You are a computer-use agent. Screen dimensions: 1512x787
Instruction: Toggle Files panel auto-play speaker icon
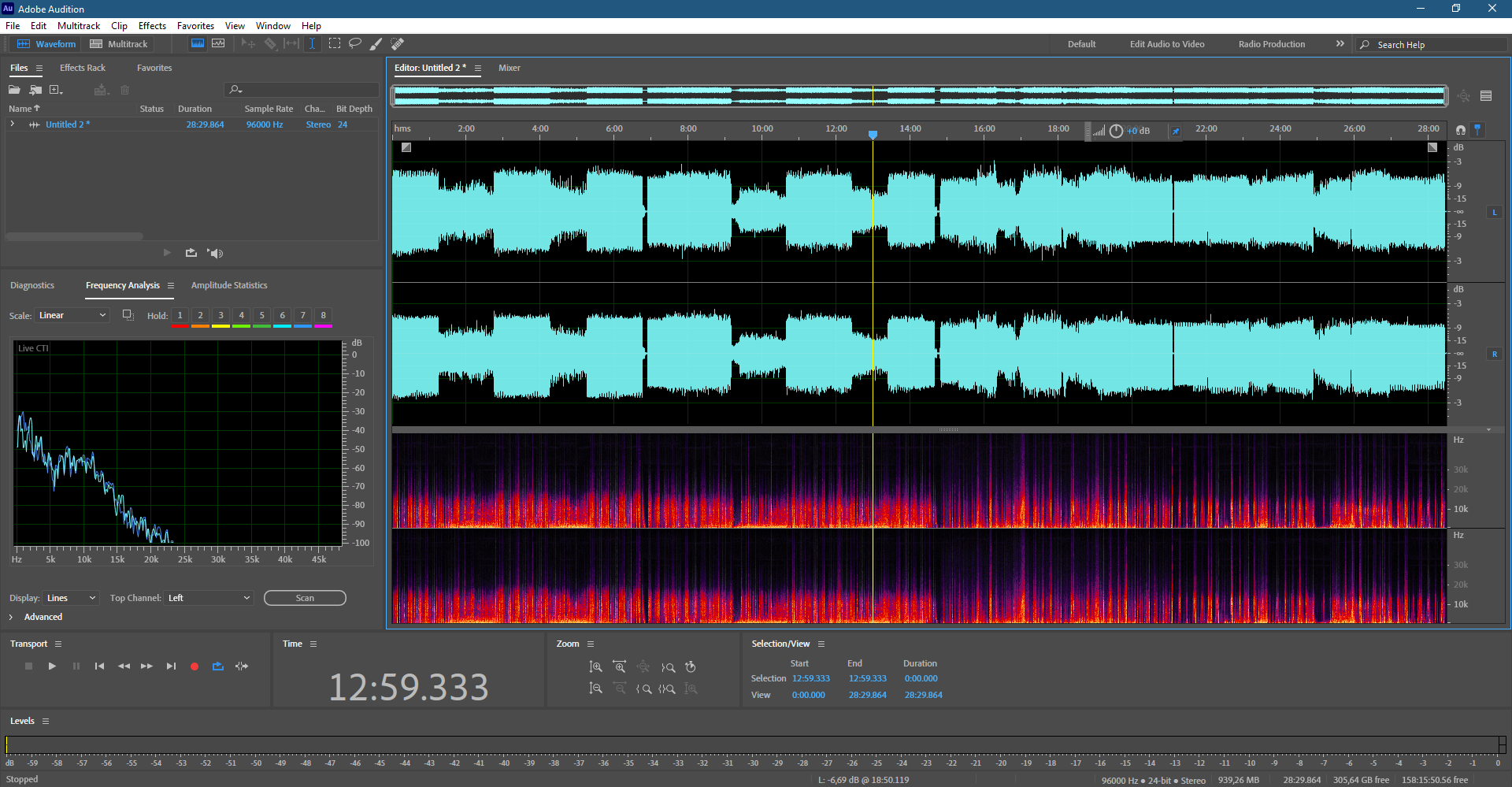click(215, 253)
